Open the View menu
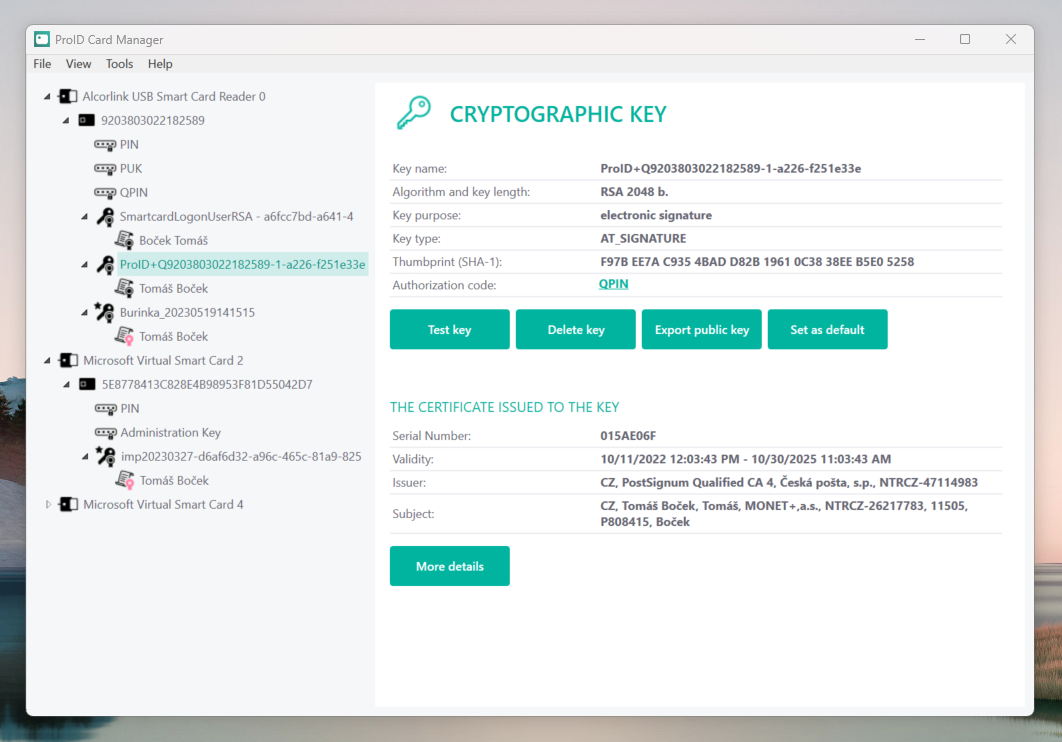The width and height of the screenshot is (1062, 742). pyautogui.click(x=79, y=64)
